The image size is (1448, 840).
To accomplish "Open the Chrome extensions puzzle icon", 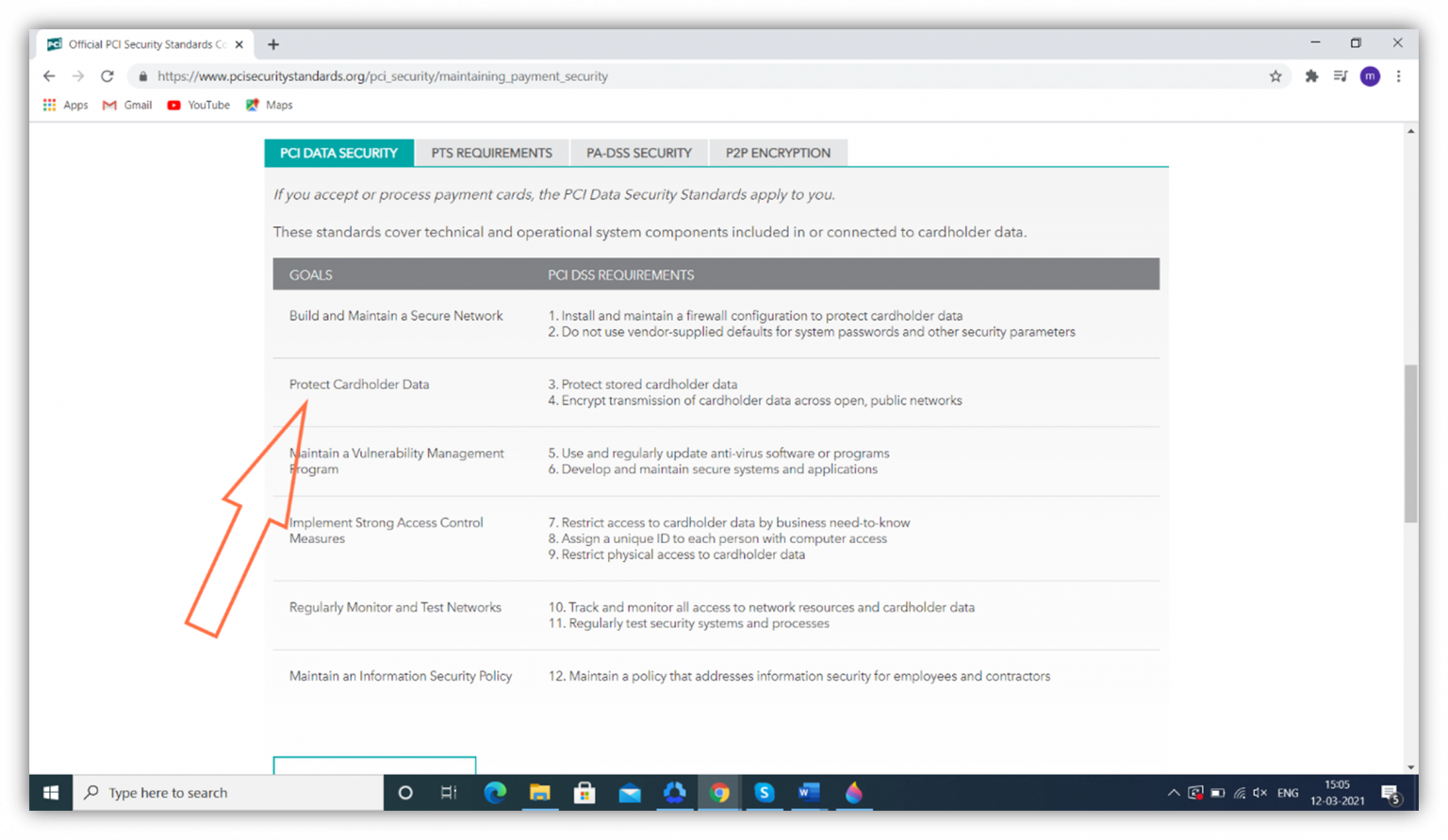I will point(1311,76).
